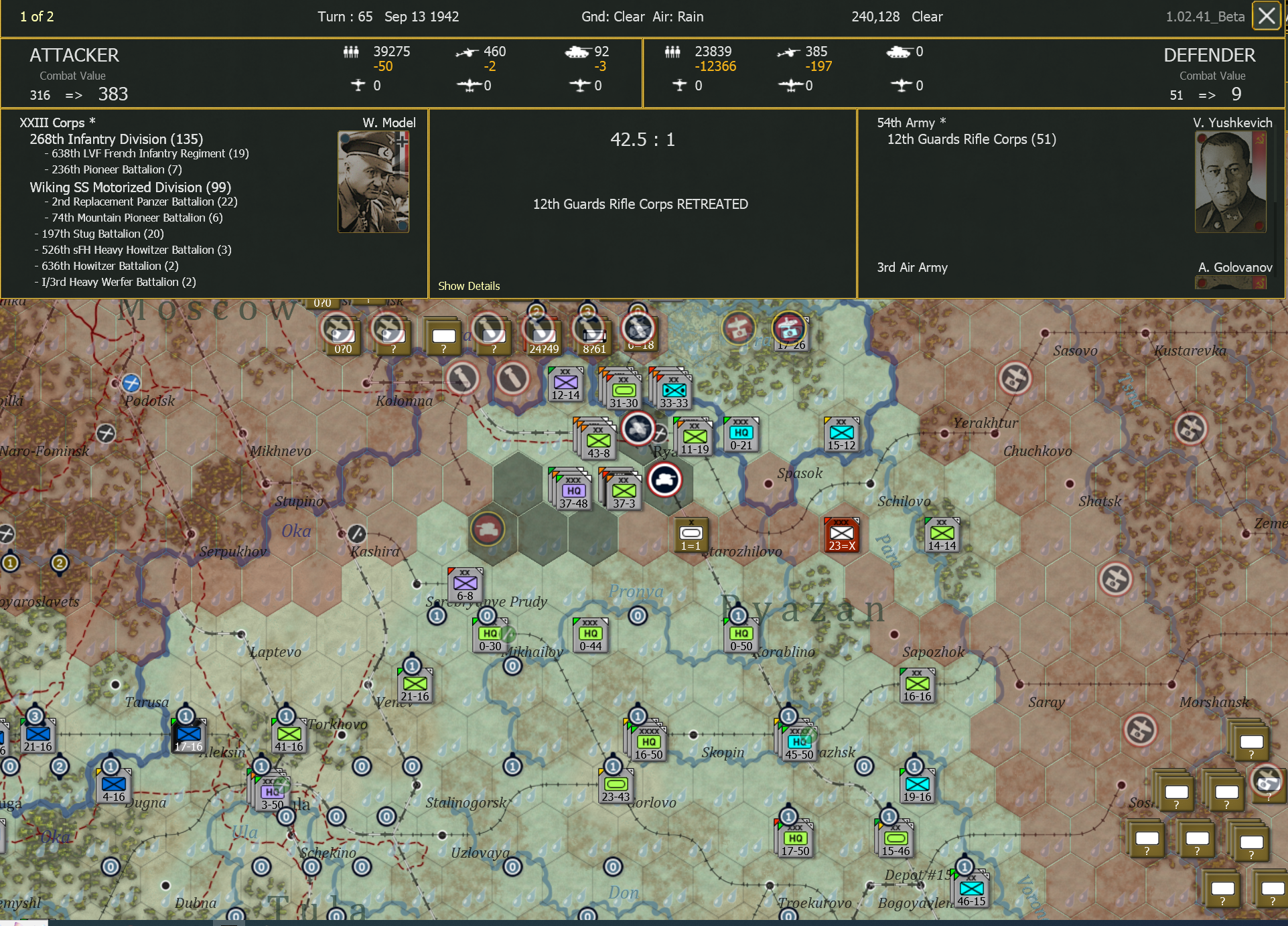Click the tank battle marker near Ryazan
The width and height of the screenshot is (1288, 926).
pyautogui.click(x=664, y=480)
